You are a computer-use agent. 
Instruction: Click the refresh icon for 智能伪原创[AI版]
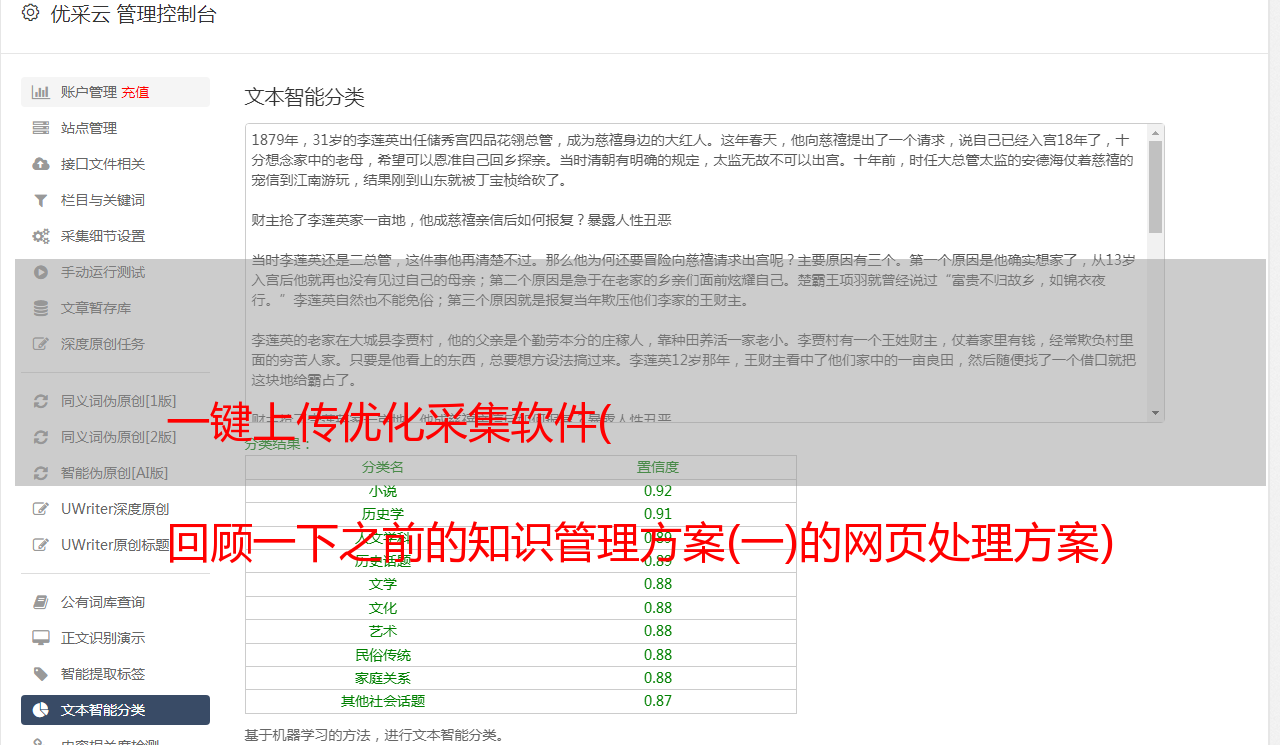[x=41, y=473]
